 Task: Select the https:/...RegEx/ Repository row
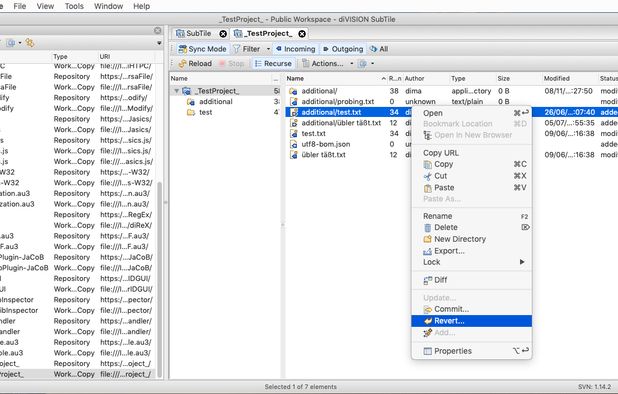coord(77,214)
